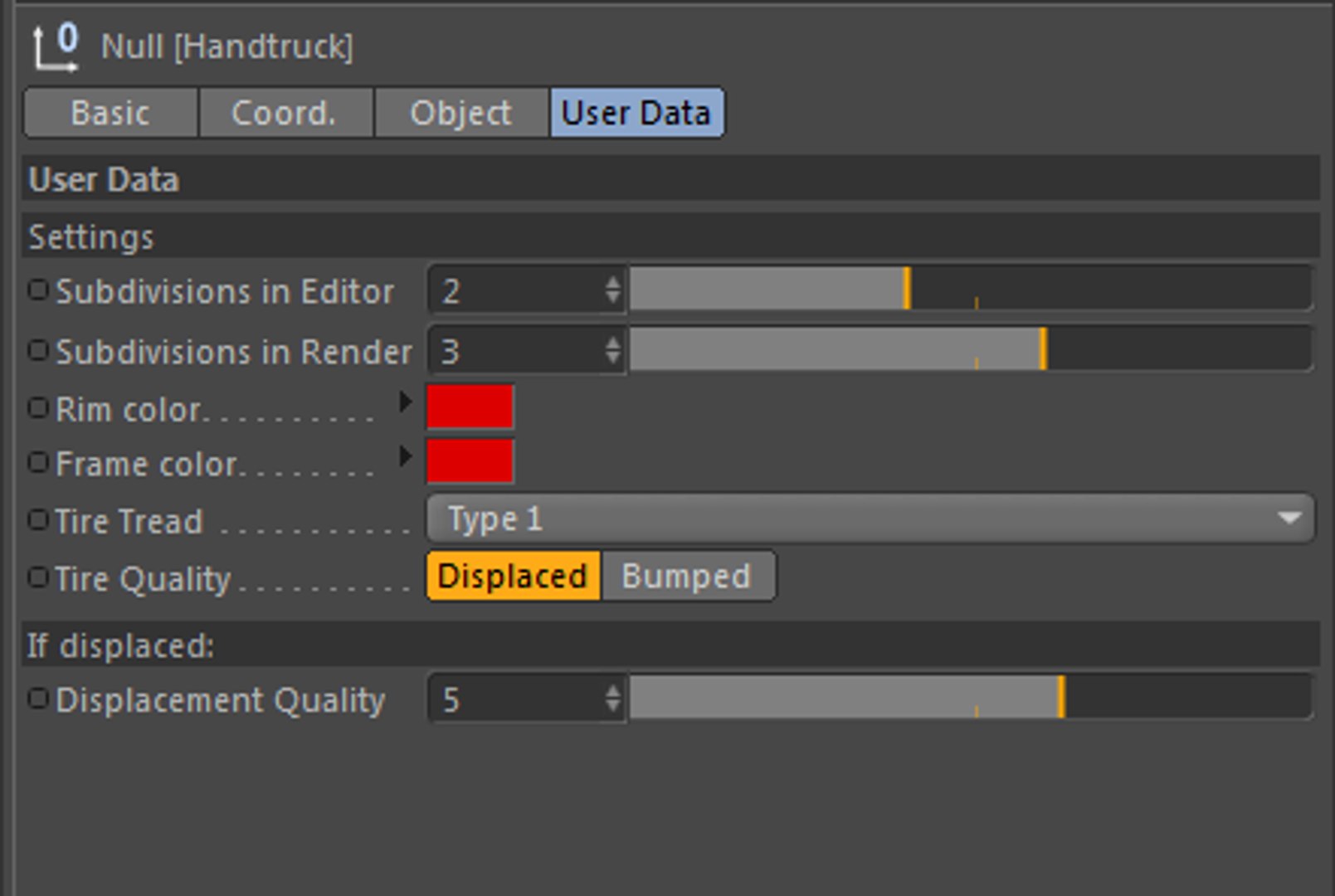Screen dimensions: 1335x896
Task: Select the Bumped tire quality option
Action: pyautogui.click(x=688, y=576)
